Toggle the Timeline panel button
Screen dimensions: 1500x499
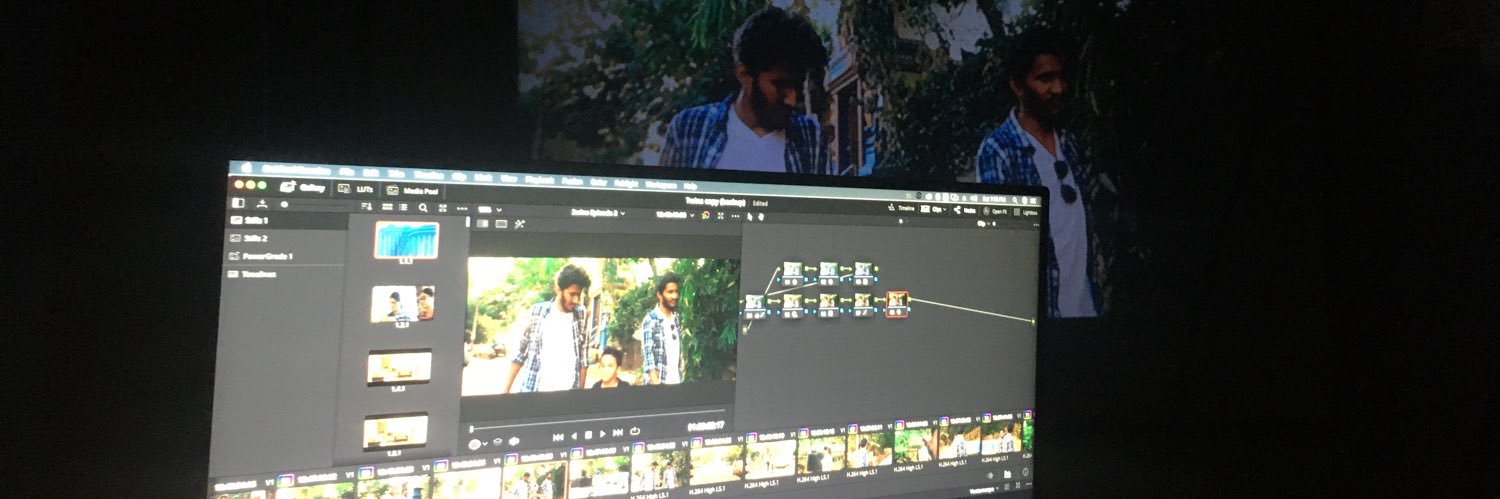[900, 208]
